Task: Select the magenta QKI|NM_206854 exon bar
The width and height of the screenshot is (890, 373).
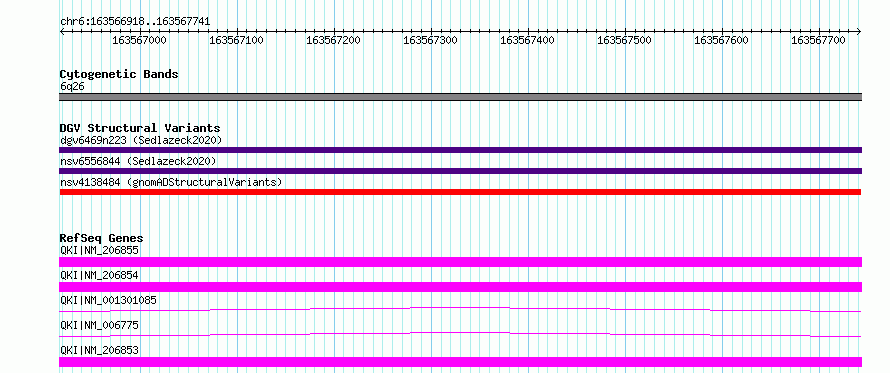Action: tap(460, 287)
